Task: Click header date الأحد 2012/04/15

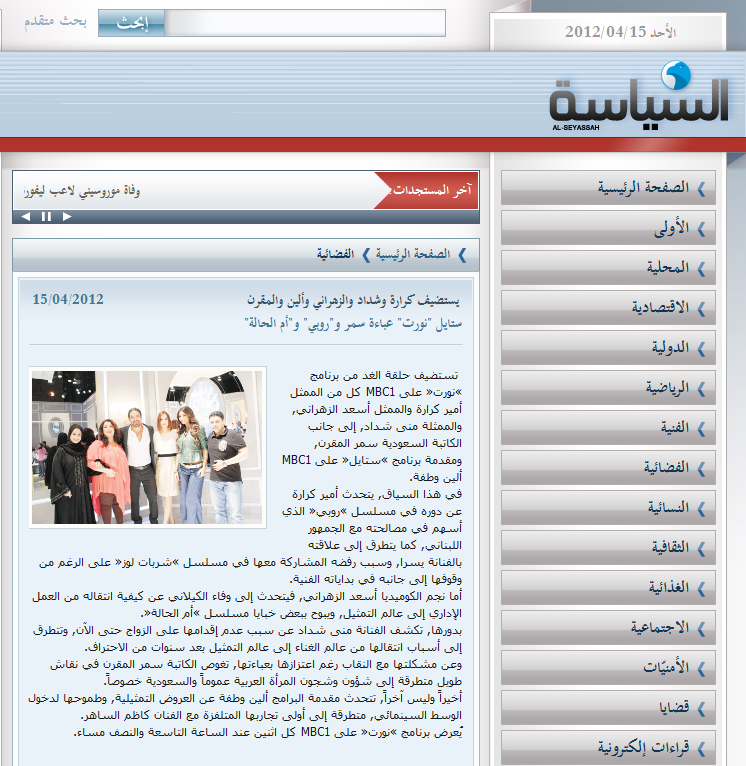Action: [x=620, y=32]
